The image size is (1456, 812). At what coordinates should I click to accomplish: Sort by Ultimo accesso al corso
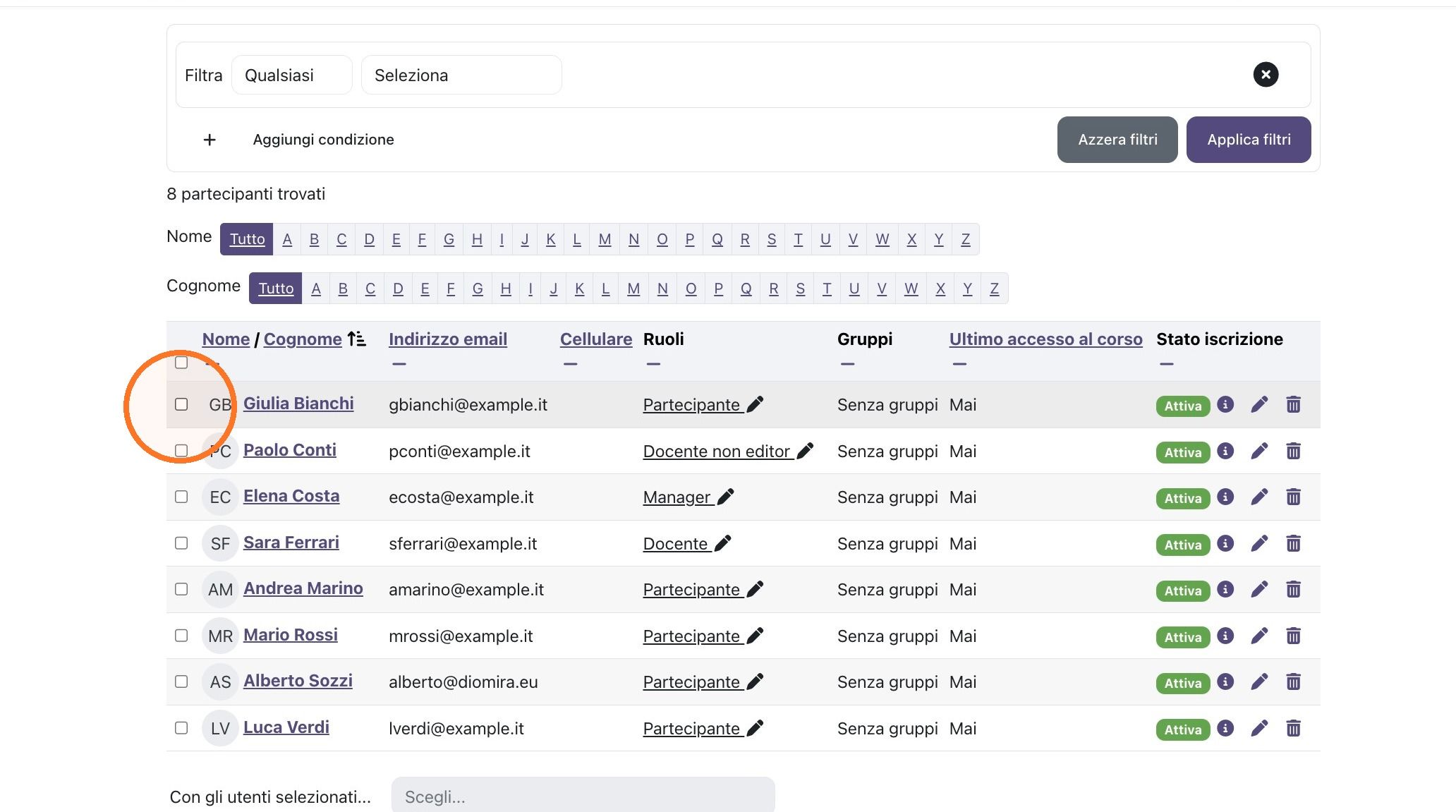pyautogui.click(x=1045, y=339)
